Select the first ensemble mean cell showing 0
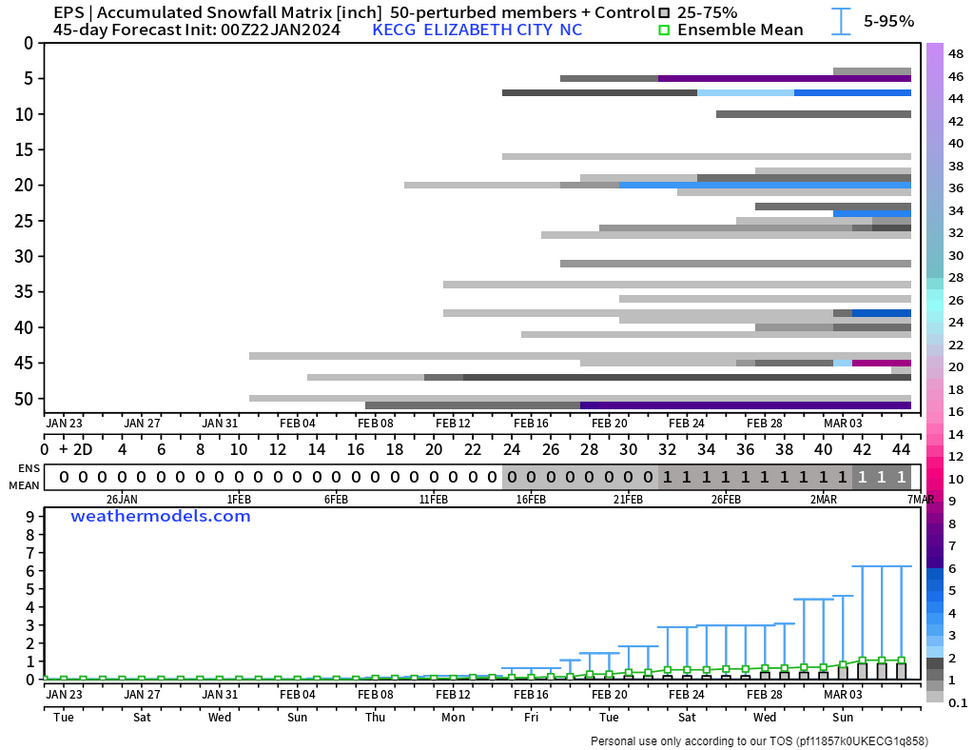The width and height of the screenshot is (974, 750). (x=65, y=477)
